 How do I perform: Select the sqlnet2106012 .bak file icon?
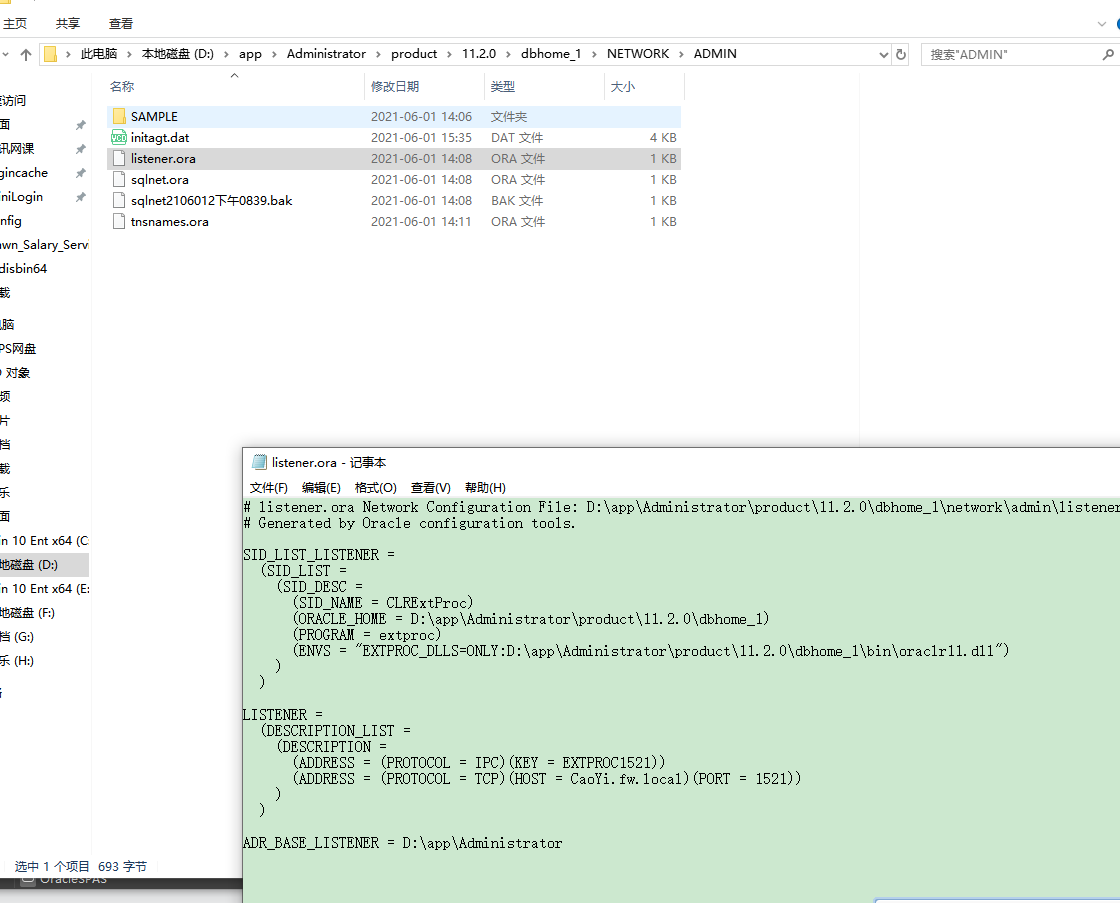[x=119, y=201]
